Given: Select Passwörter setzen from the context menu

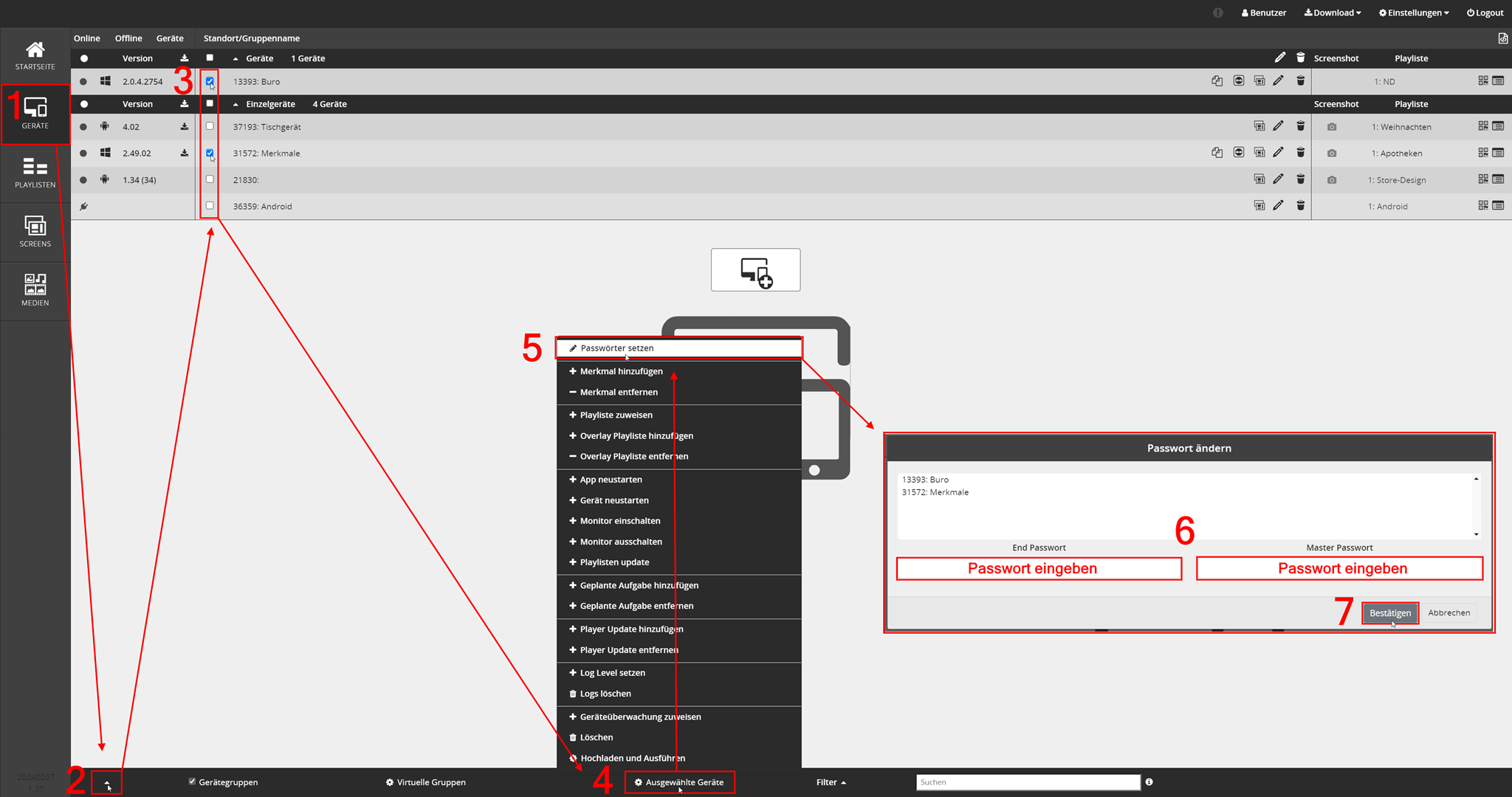Looking at the screenshot, I should (616, 348).
